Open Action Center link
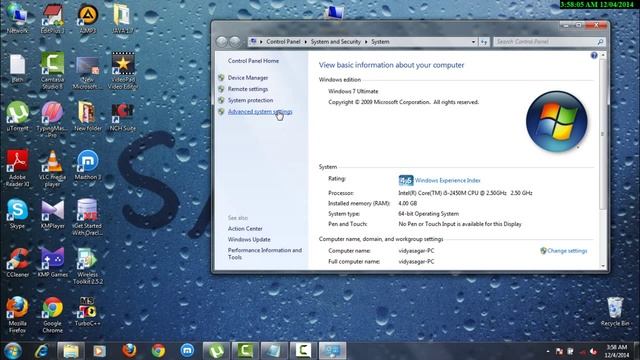This screenshot has width=640, height=360. point(245,229)
